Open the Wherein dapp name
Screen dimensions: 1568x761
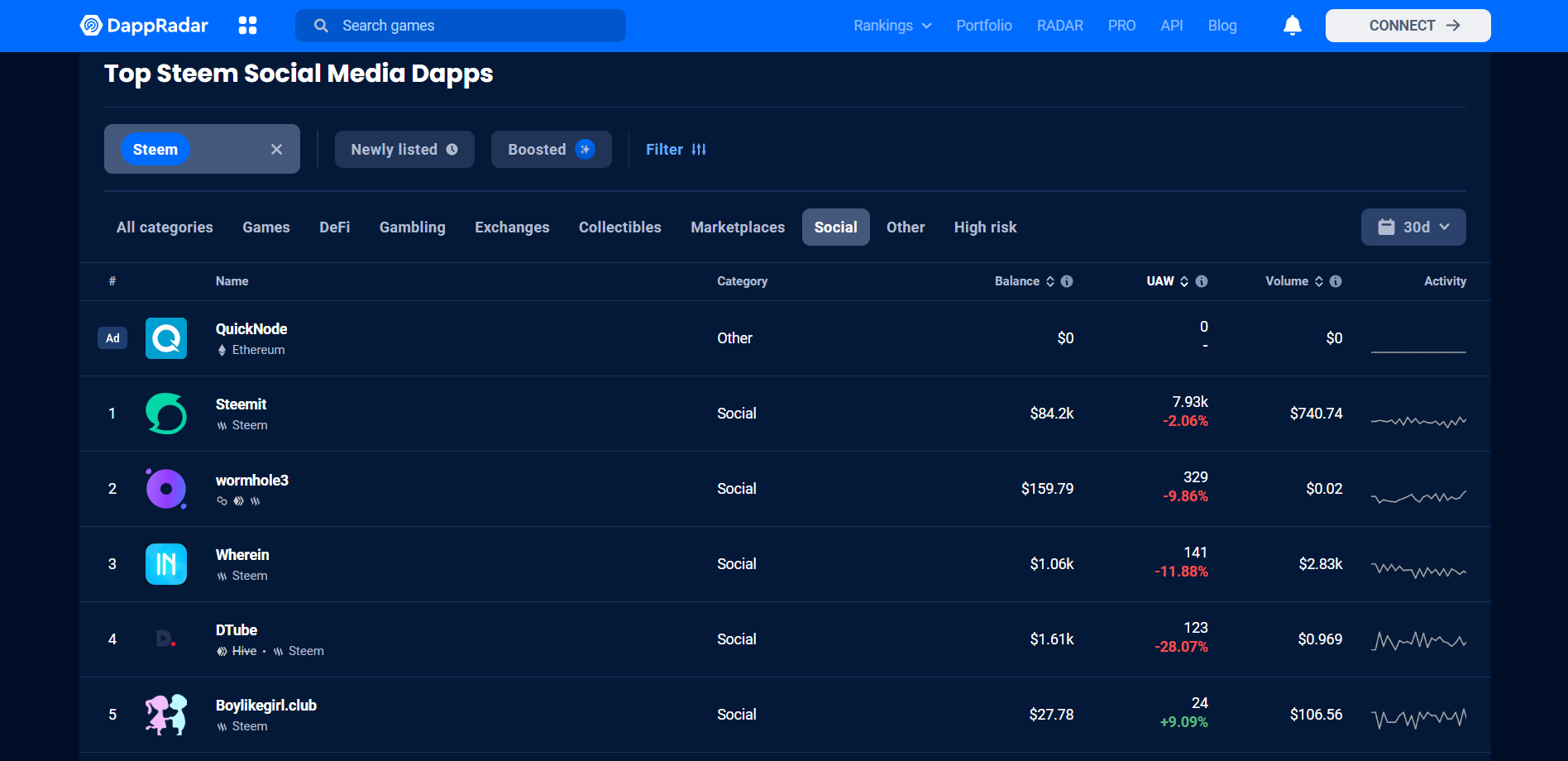pos(242,555)
